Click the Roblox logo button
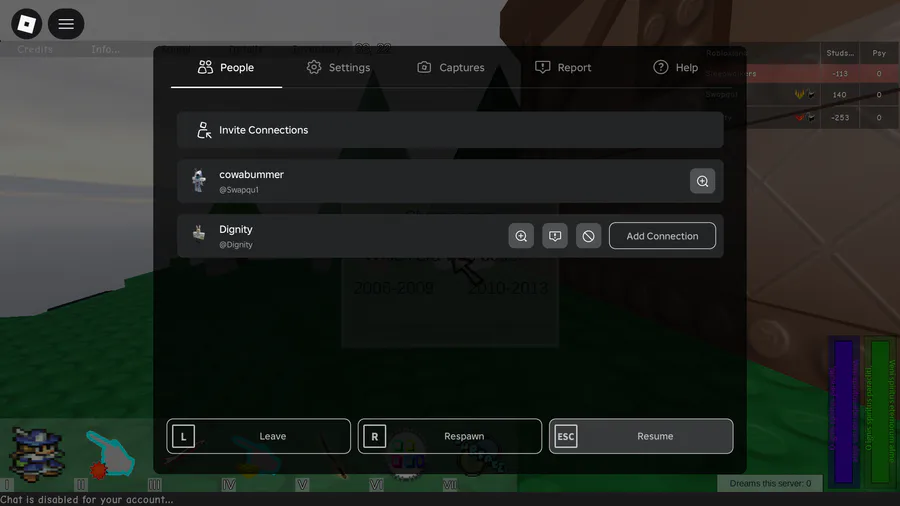Viewport: 900px width, 506px height. click(26, 24)
